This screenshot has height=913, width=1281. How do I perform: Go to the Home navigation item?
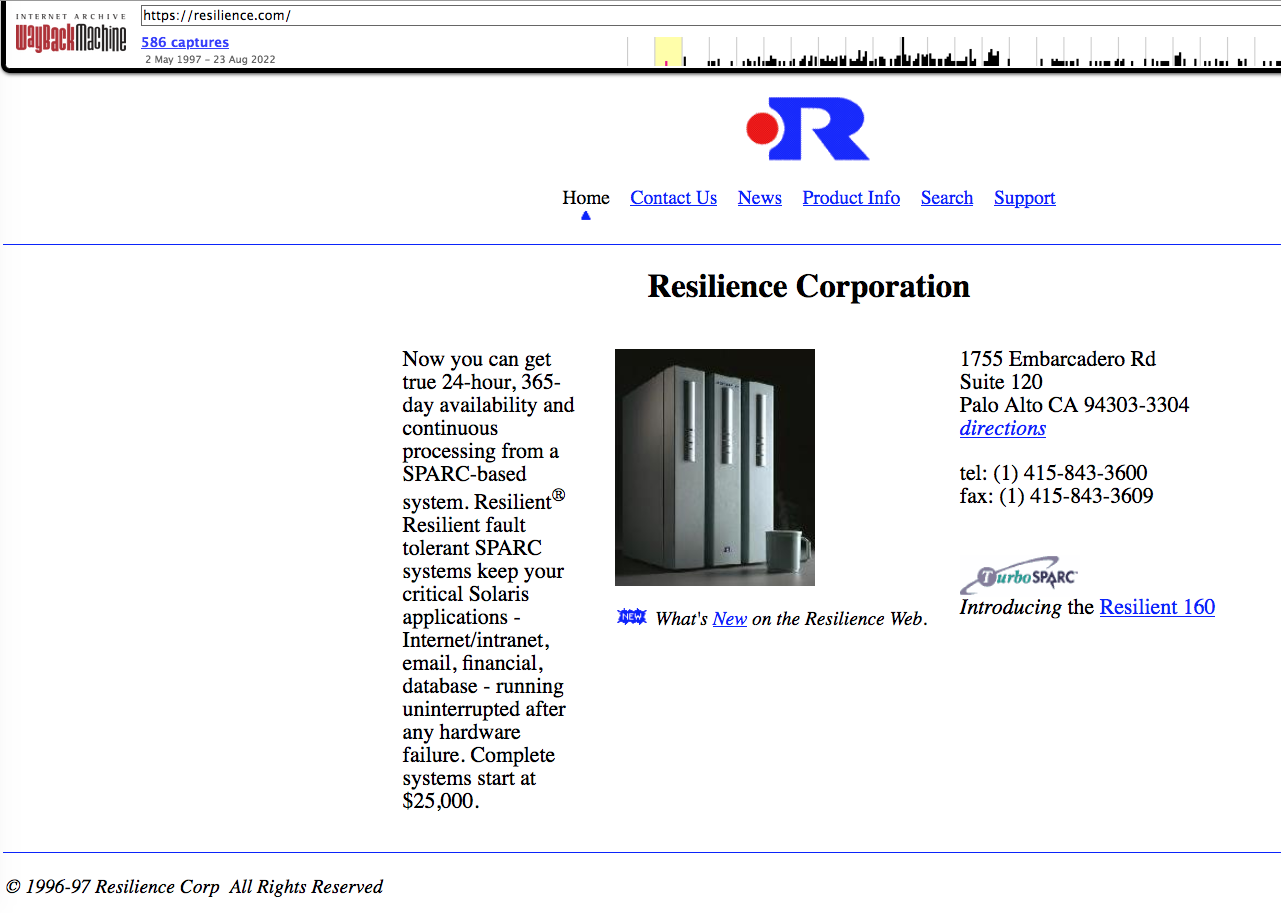pyautogui.click(x=585, y=198)
